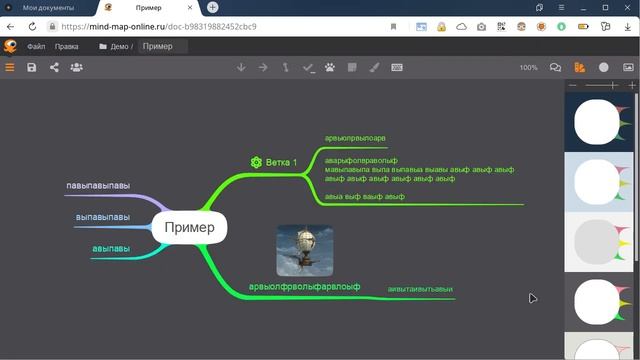This screenshot has width=640, height=360.
Task: Decrease theme thumbnail size with minus
Action: click(572, 85)
